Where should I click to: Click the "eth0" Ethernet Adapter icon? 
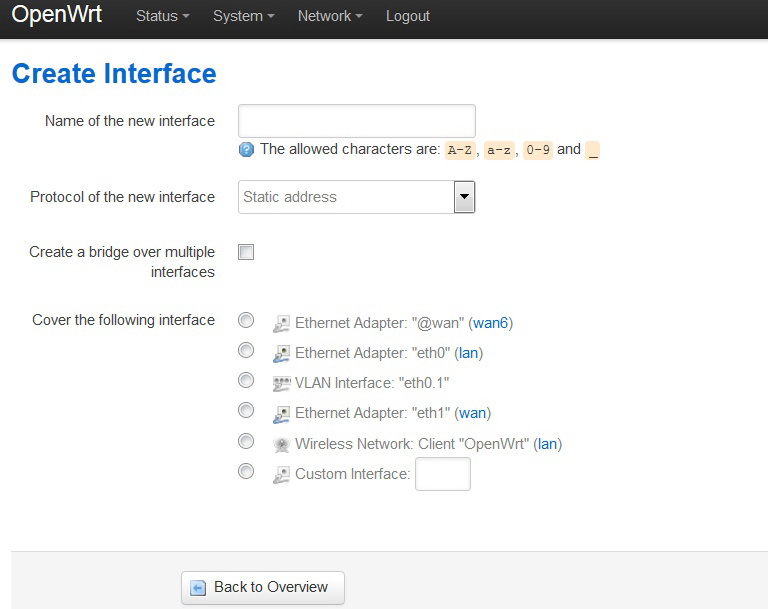[x=282, y=353]
